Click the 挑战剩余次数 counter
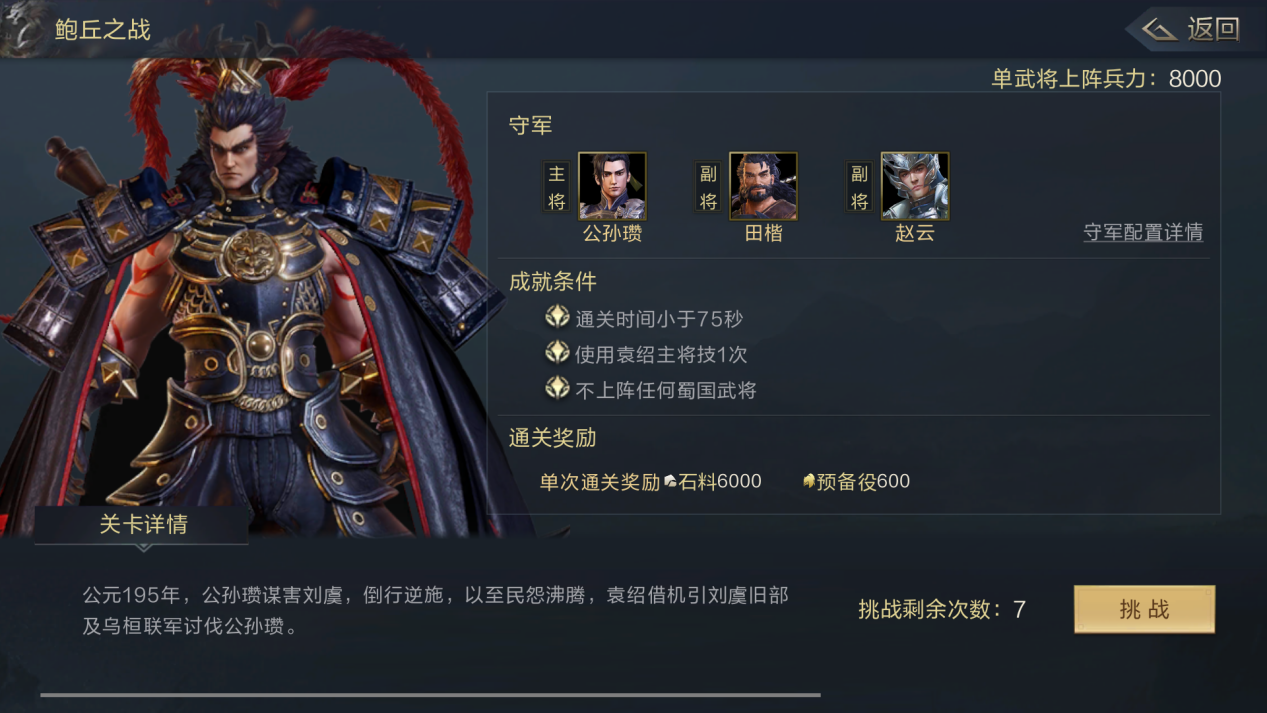Image resolution: width=1267 pixels, height=713 pixels. [x=941, y=609]
